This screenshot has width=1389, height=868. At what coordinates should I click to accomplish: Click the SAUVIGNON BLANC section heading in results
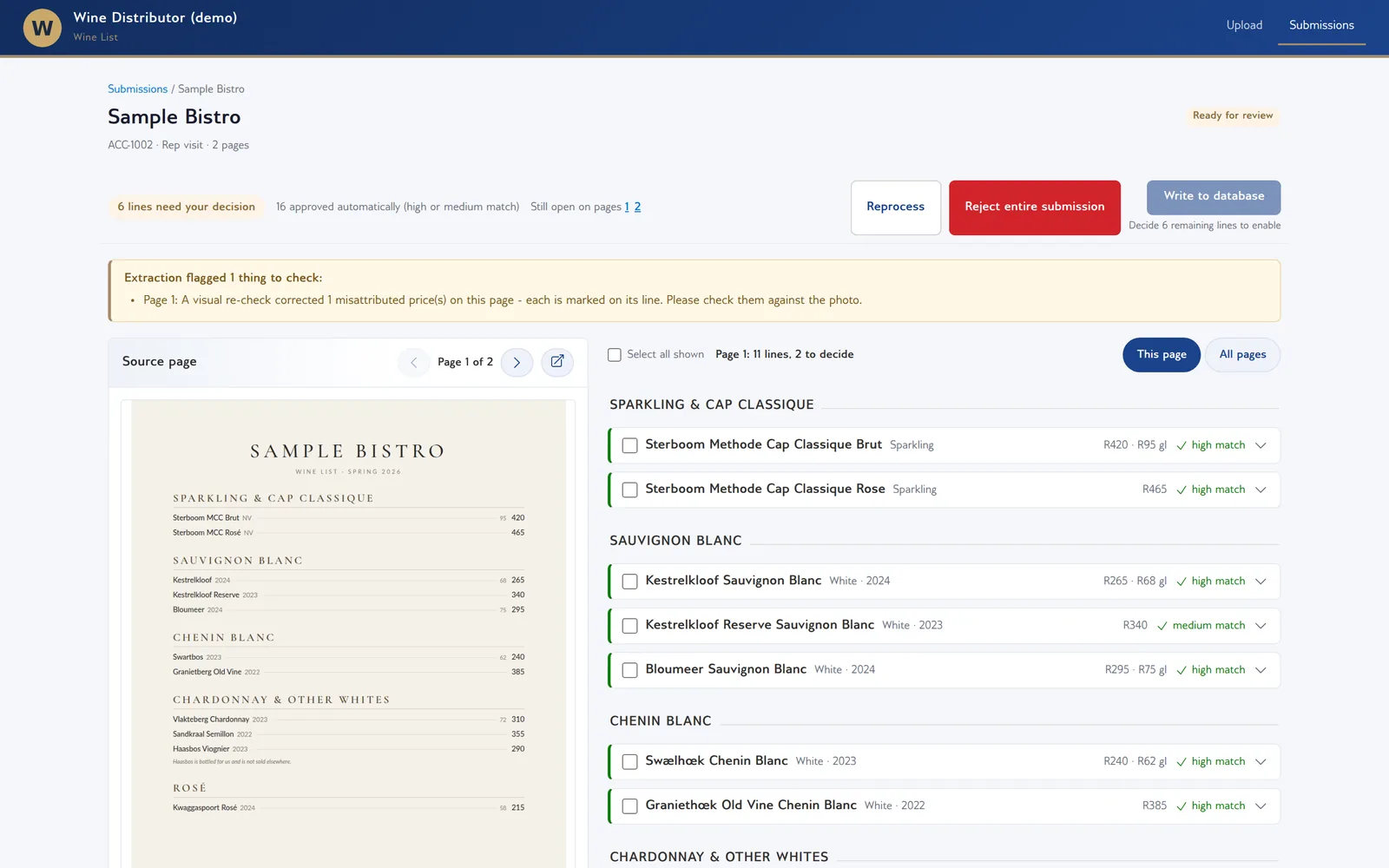pos(675,541)
